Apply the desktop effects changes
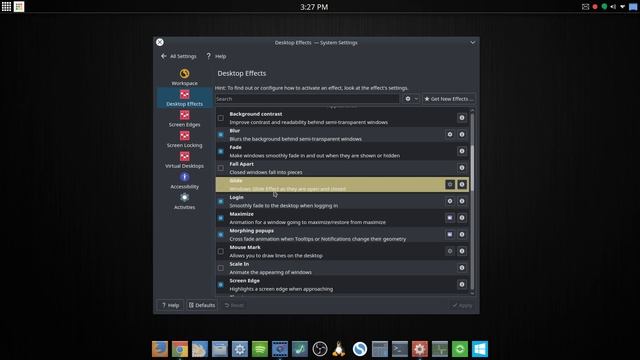Image resolution: width=640 pixels, height=360 pixels. [462, 305]
